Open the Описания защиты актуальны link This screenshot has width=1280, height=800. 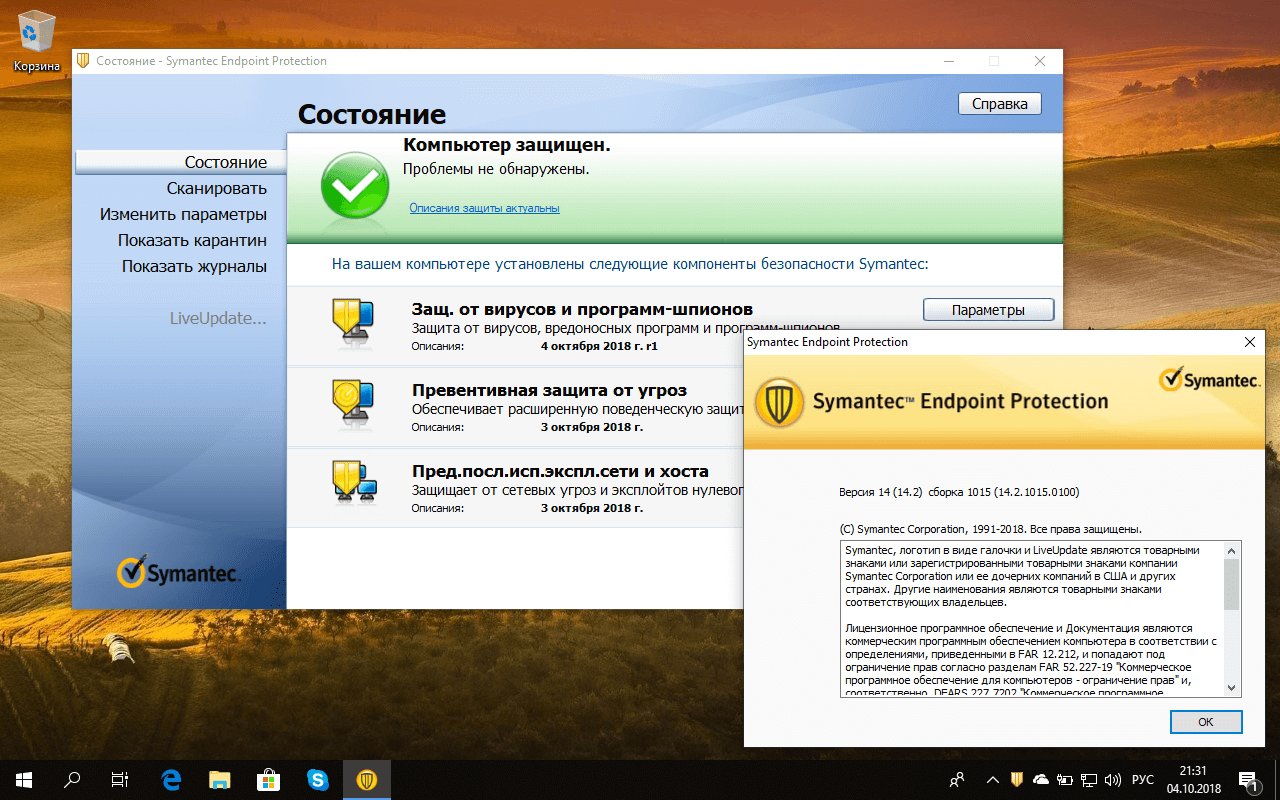pos(484,208)
